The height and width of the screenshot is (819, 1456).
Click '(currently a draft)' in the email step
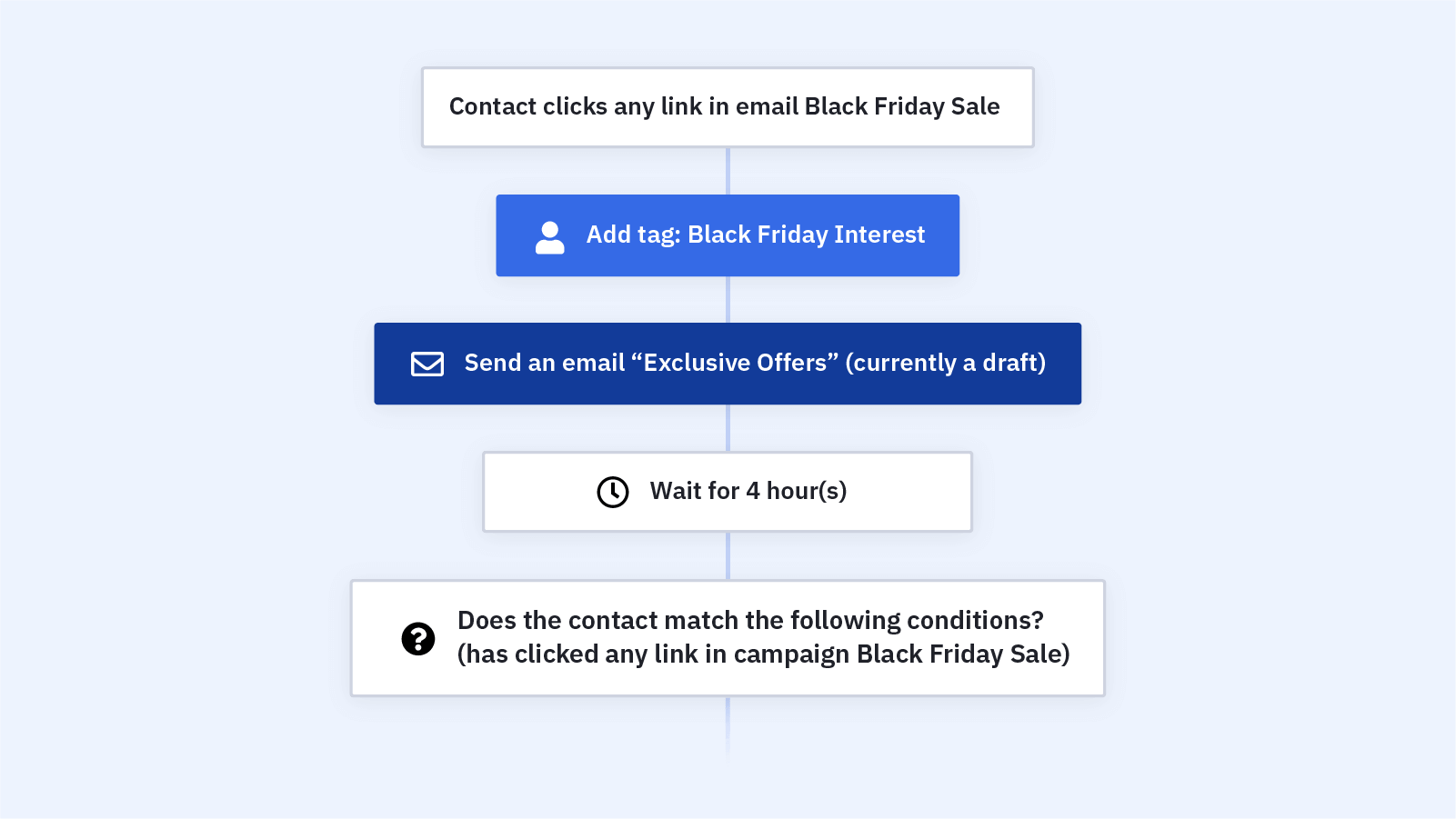946,363
